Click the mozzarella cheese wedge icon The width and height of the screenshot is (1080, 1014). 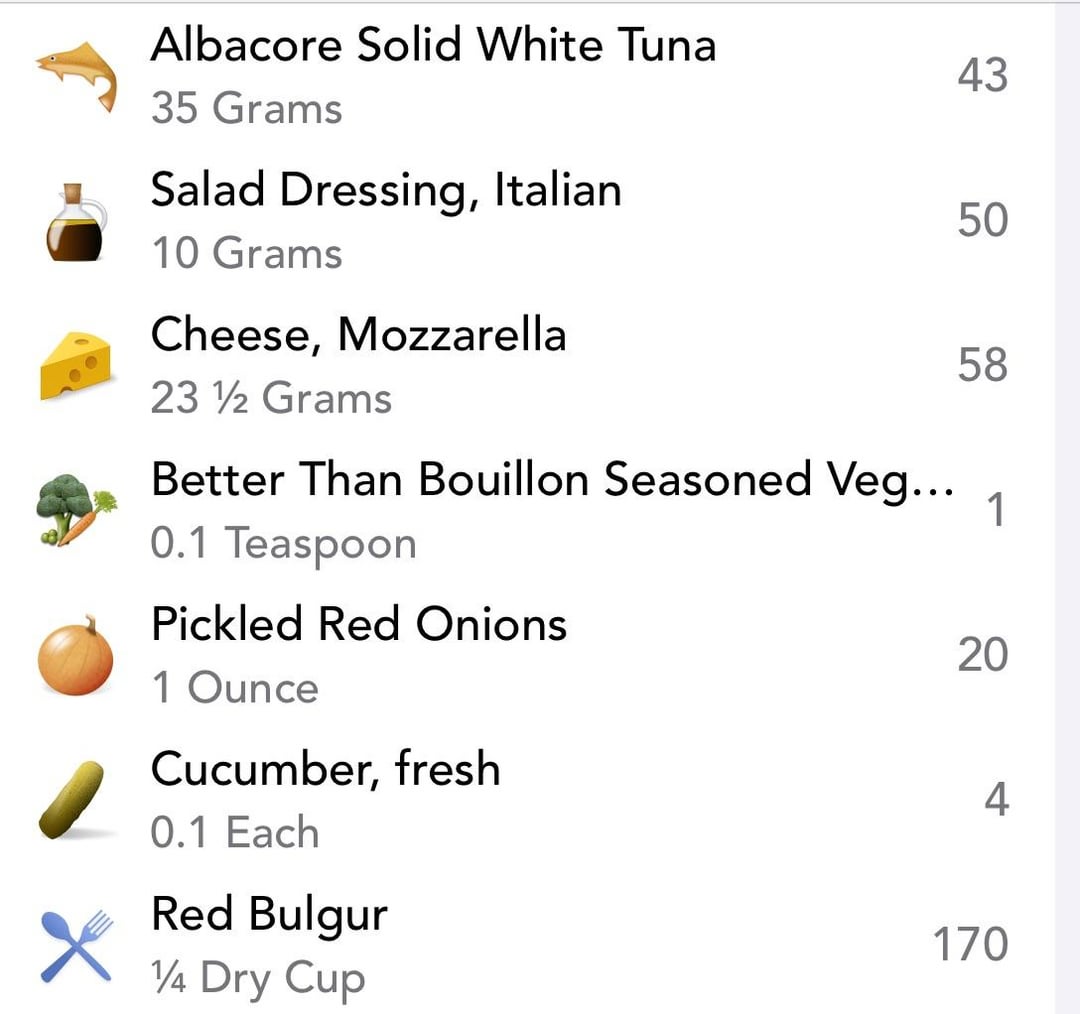click(76, 366)
